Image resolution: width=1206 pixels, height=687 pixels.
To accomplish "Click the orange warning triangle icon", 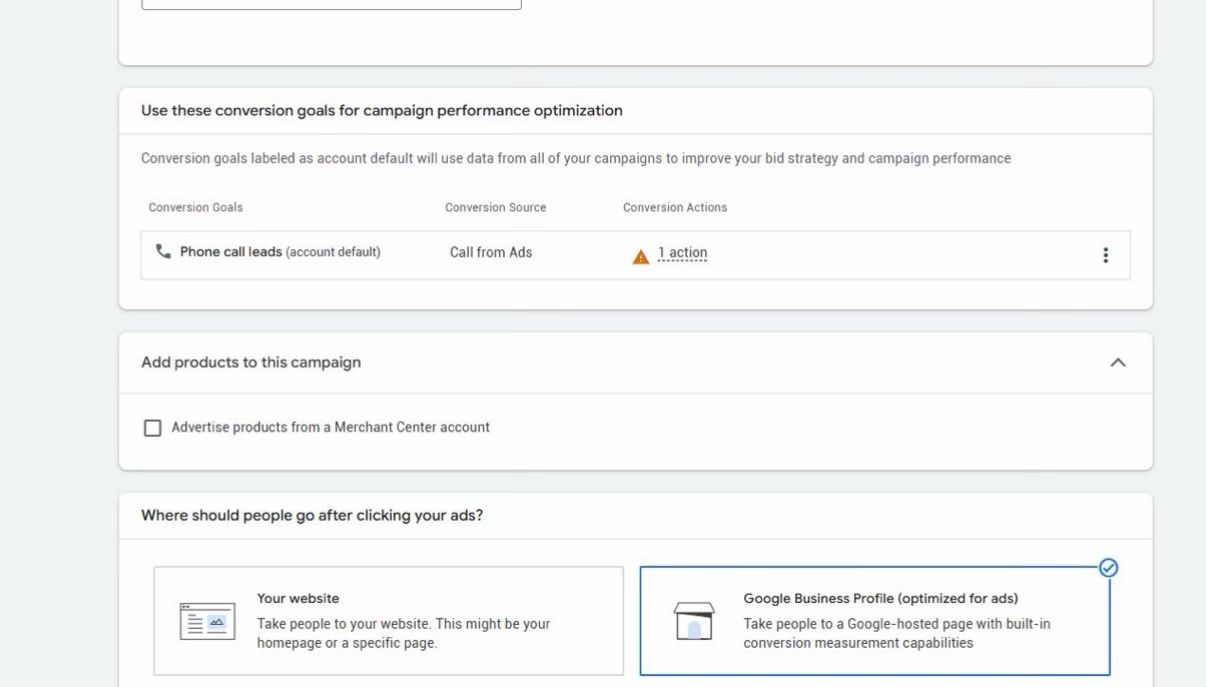I will tap(641, 257).
